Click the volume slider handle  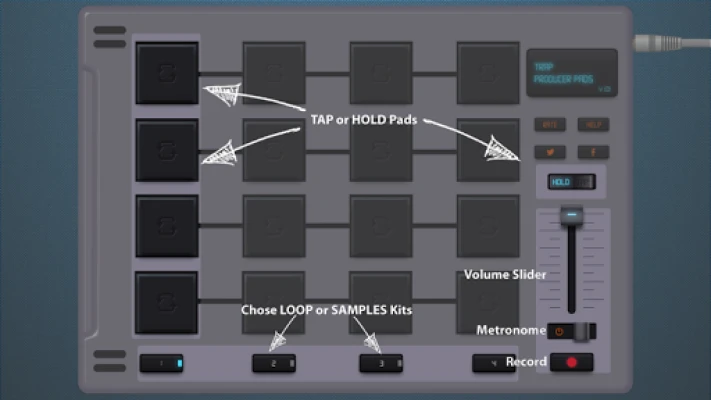click(571, 214)
